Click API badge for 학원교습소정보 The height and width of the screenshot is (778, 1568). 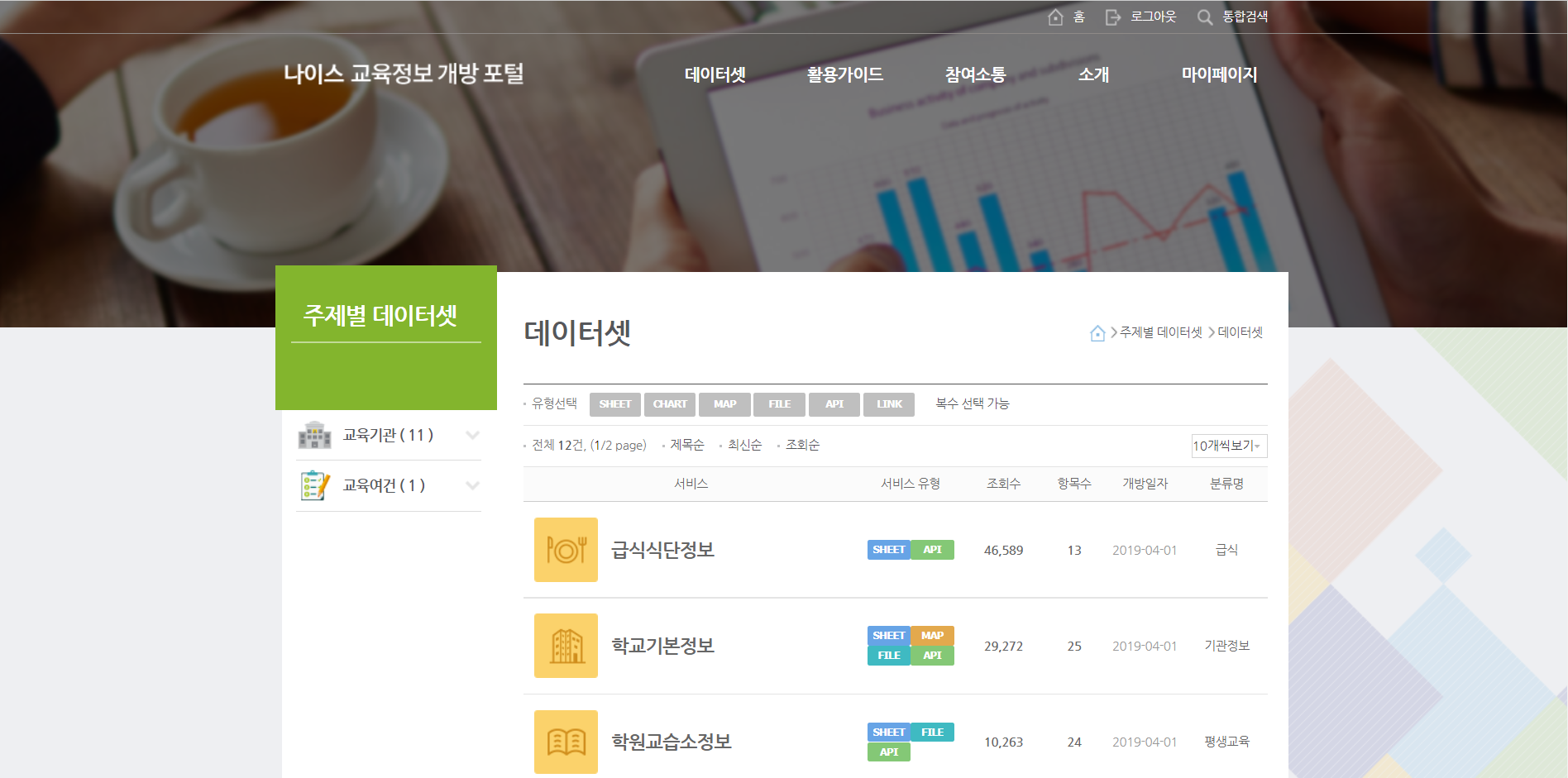coord(889,752)
